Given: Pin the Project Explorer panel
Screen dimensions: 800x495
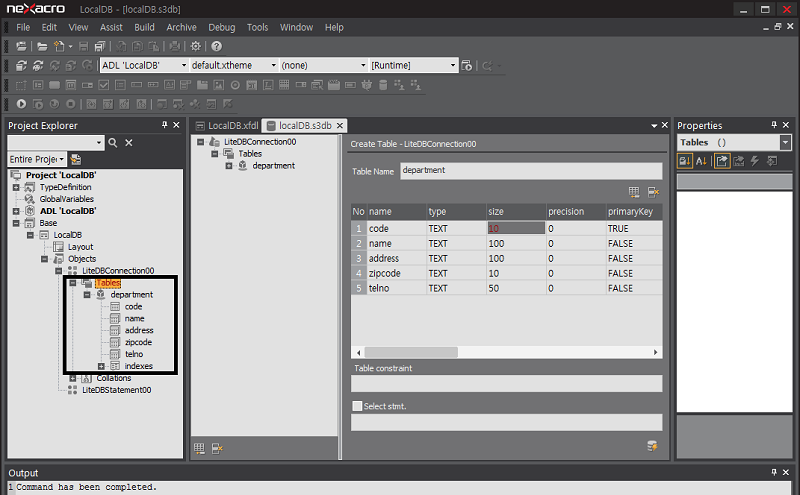Looking at the screenshot, I should pyautogui.click(x=164, y=125).
